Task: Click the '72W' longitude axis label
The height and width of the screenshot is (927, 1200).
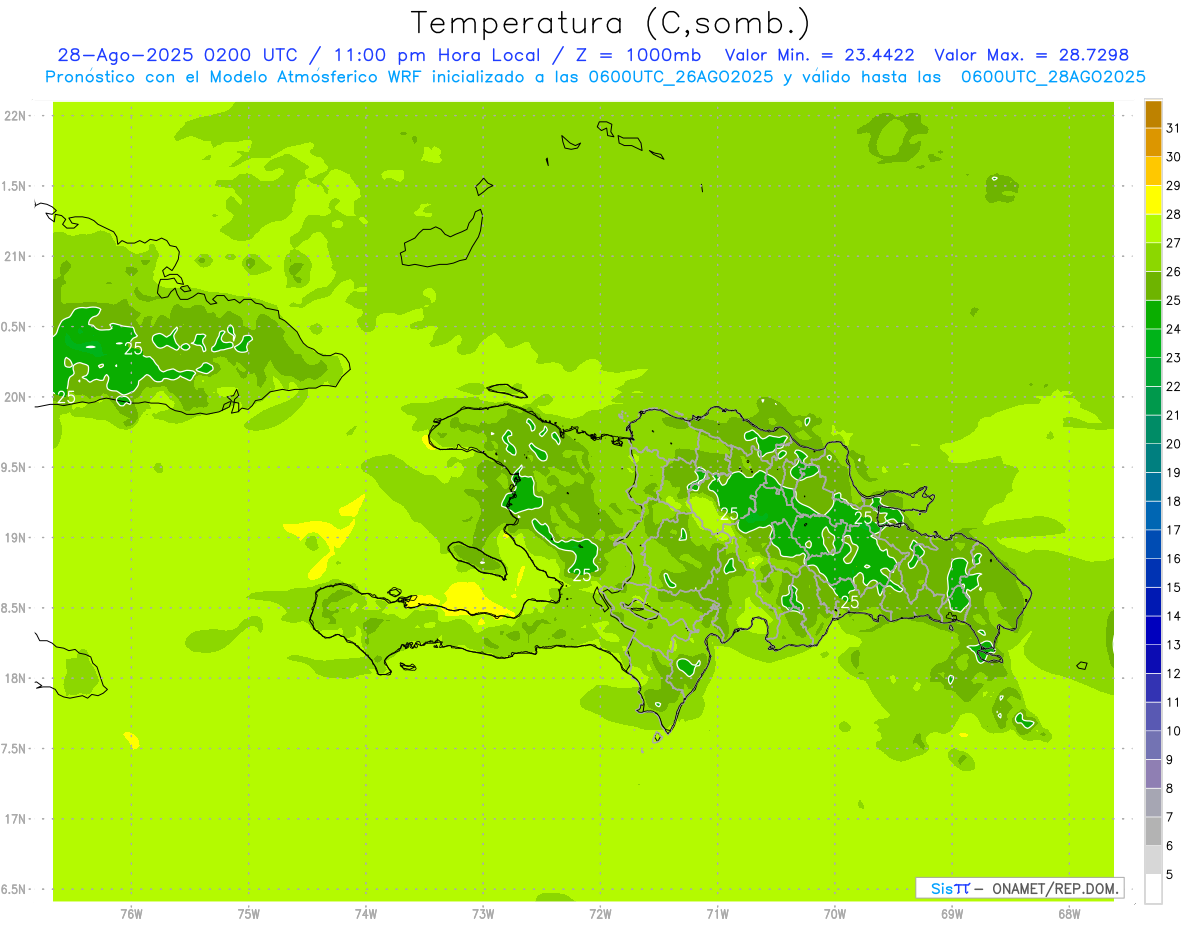Action: click(x=600, y=914)
